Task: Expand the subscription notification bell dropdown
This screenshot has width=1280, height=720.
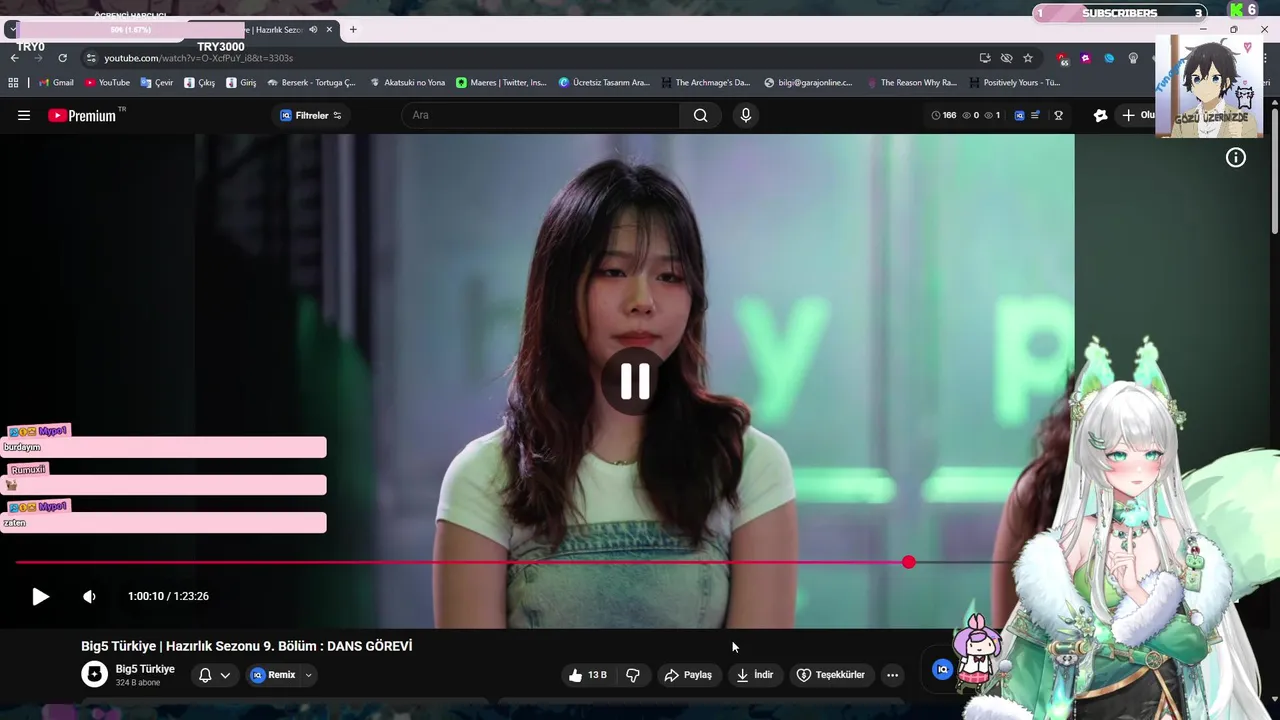Action: pos(215,675)
